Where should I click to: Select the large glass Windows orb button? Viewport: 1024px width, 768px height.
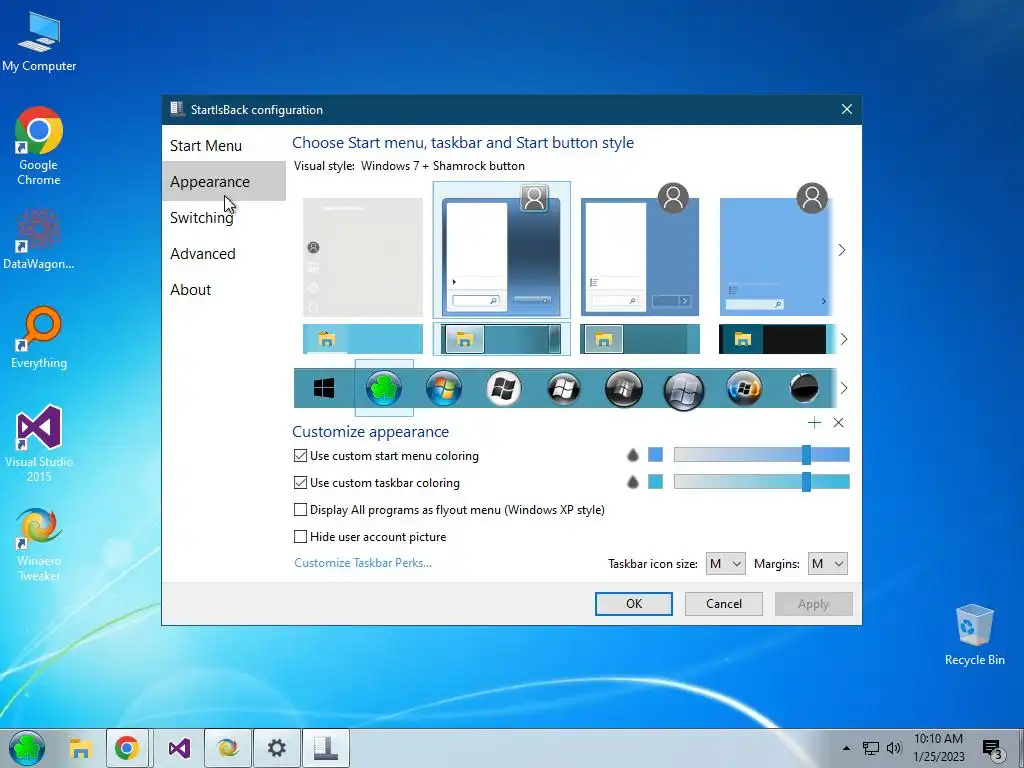[684, 390]
